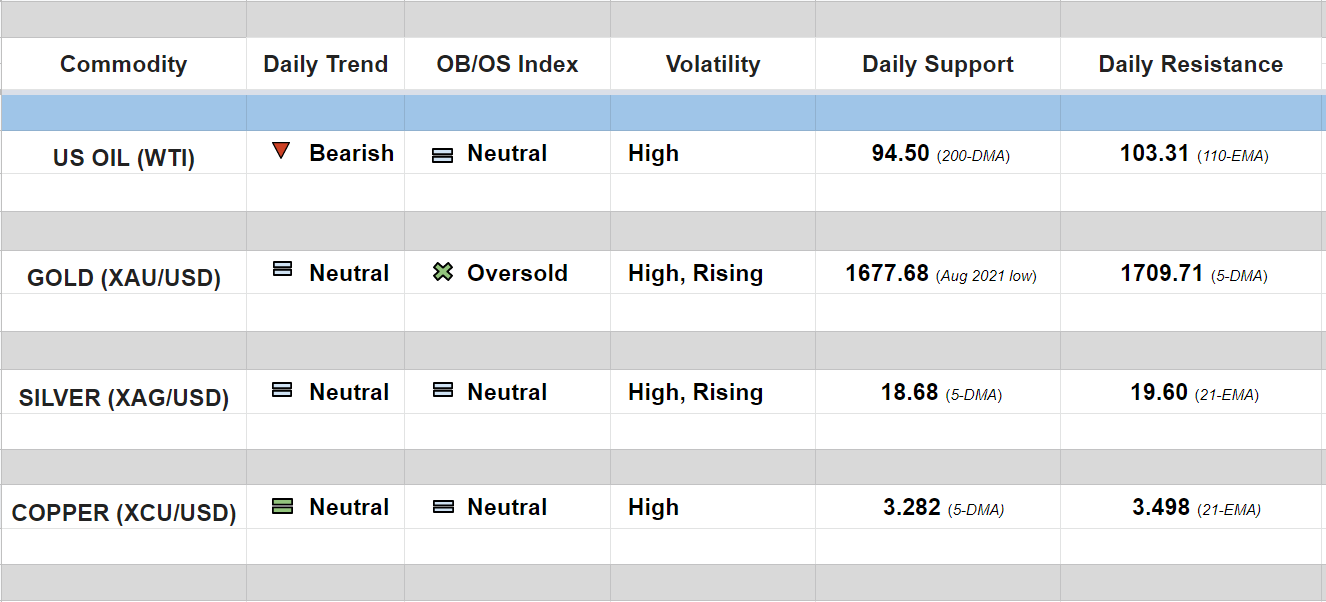1326x602 pixels.
Task: Click the US OIL (WTI) row label
Action: click(124, 158)
